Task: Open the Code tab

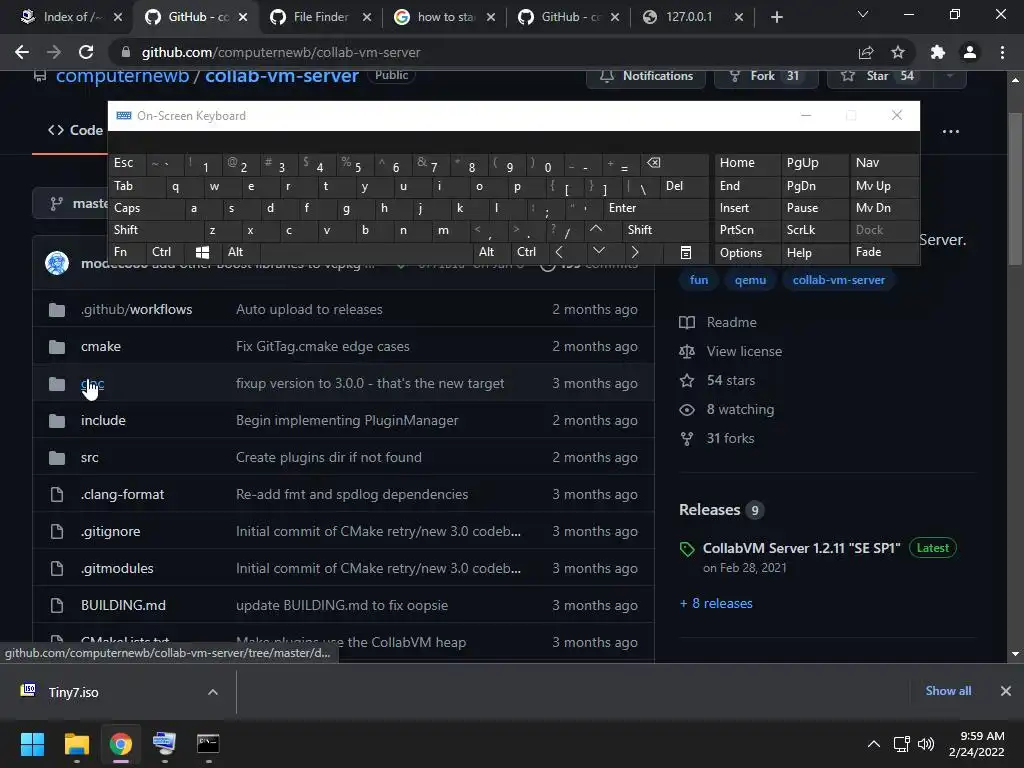Action: (76, 130)
